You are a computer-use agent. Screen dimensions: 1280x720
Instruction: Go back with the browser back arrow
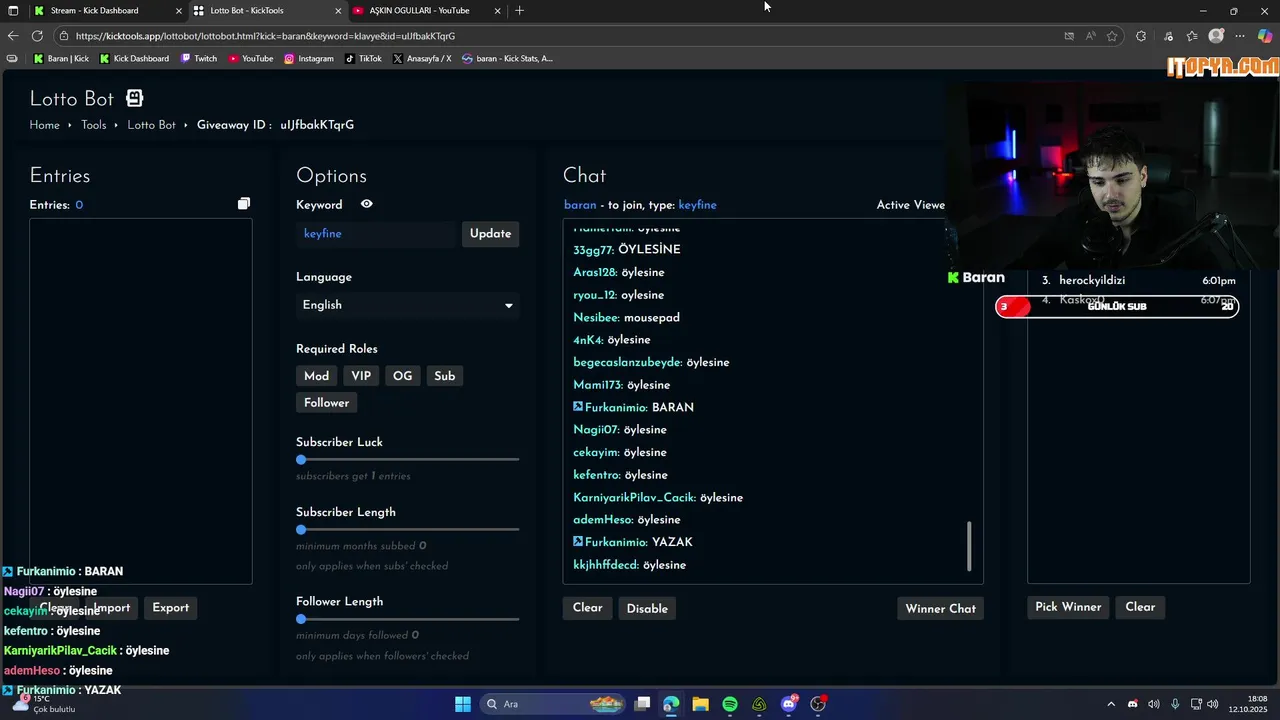(x=13, y=36)
